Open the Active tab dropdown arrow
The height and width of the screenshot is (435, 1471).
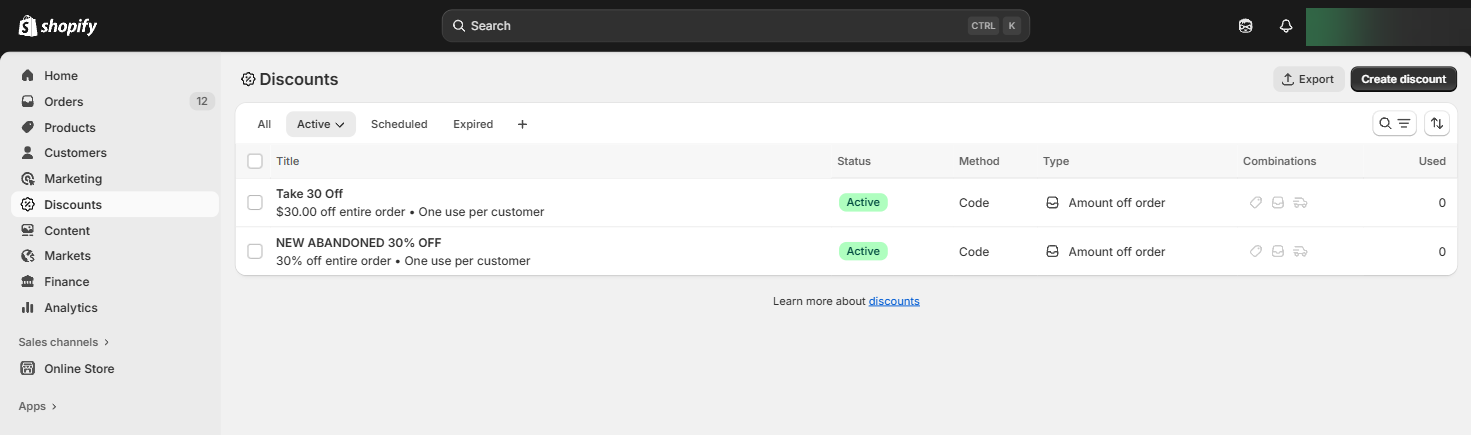pyautogui.click(x=340, y=124)
